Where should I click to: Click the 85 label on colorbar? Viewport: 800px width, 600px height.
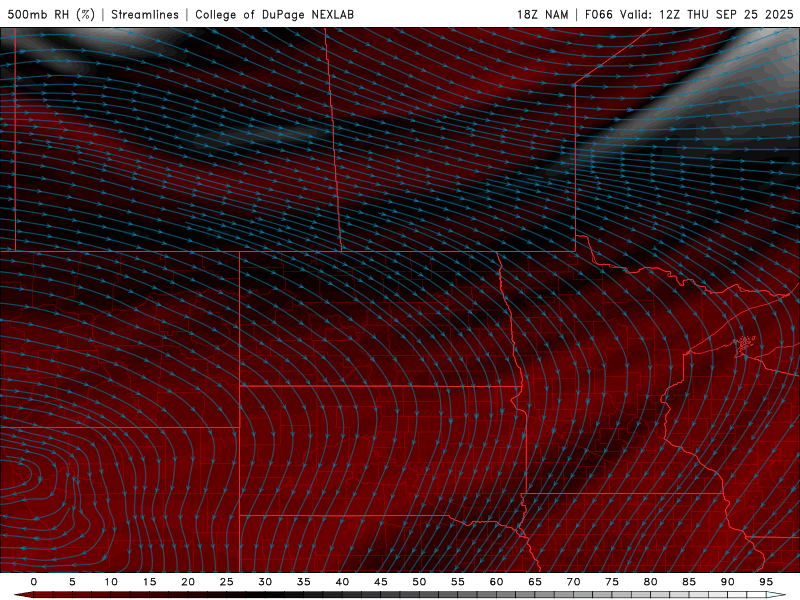pos(689,582)
